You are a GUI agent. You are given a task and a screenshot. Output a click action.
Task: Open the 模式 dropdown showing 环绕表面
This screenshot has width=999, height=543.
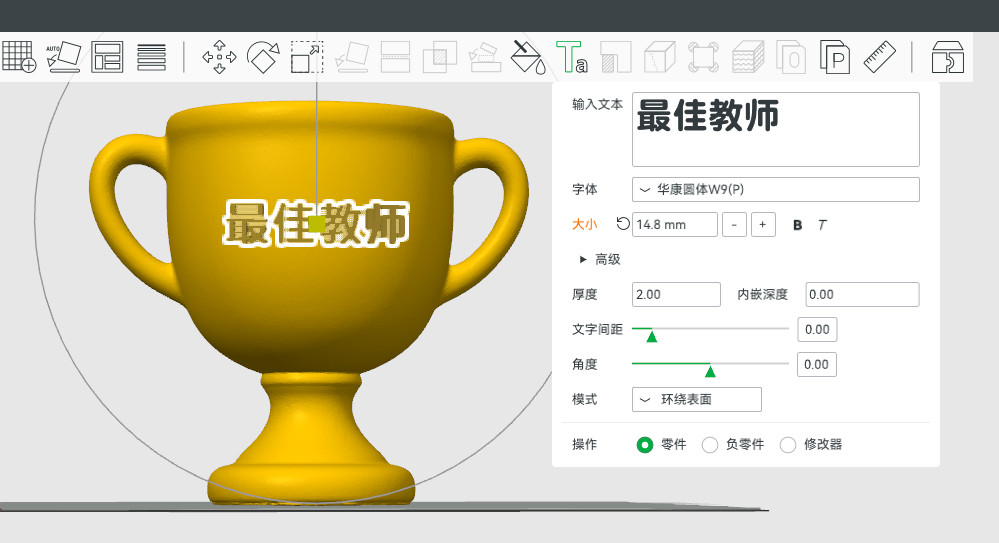(696, 400)
